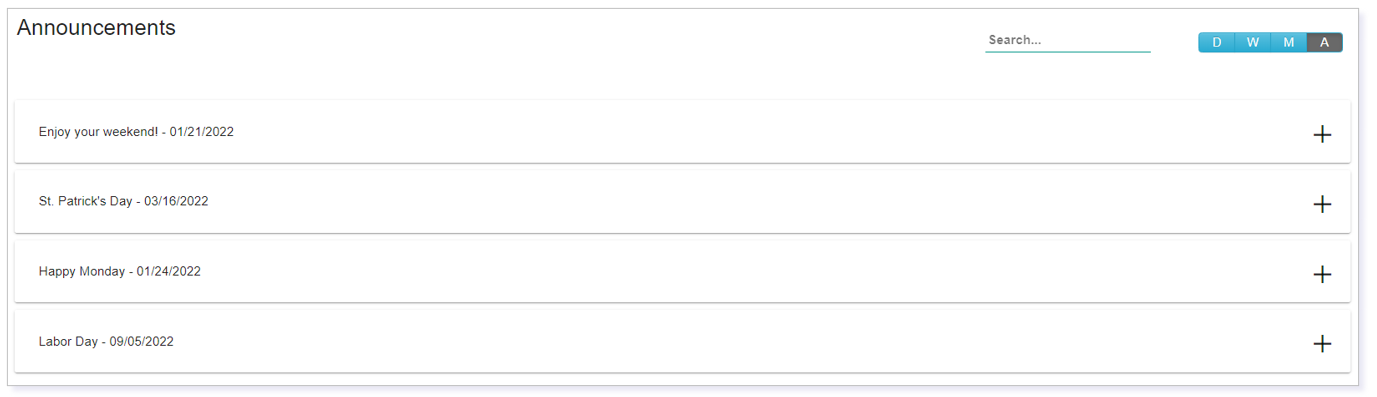Click the 01/24/2022 date in announcement row
Screen dimensions: 1377x397
click(x=169, y=271)
